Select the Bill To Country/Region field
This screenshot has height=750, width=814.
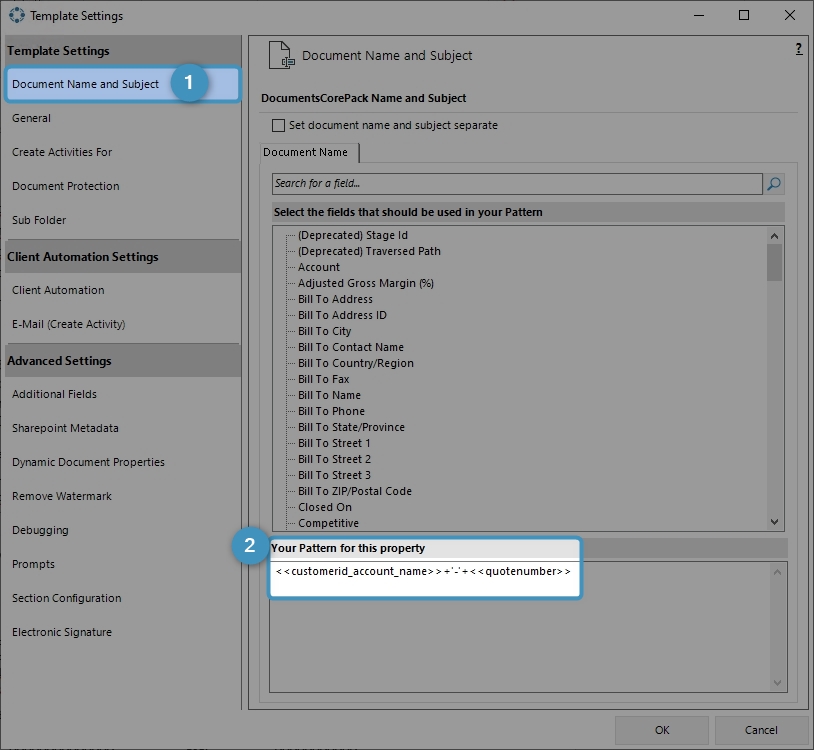[x=356, y=363]
